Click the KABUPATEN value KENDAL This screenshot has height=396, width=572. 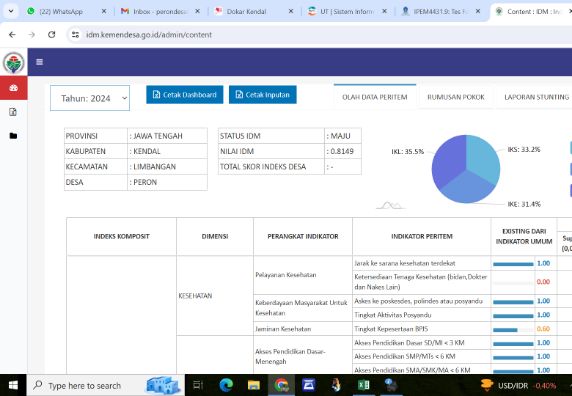click(x=147, y=151)
